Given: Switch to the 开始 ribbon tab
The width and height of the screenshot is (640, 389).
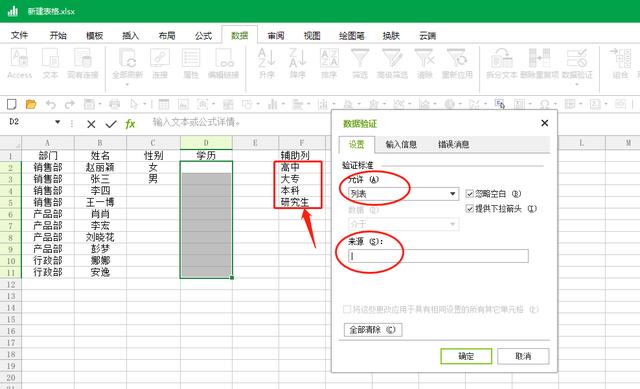Looking at the screenshot, I should tap(58, 36).
